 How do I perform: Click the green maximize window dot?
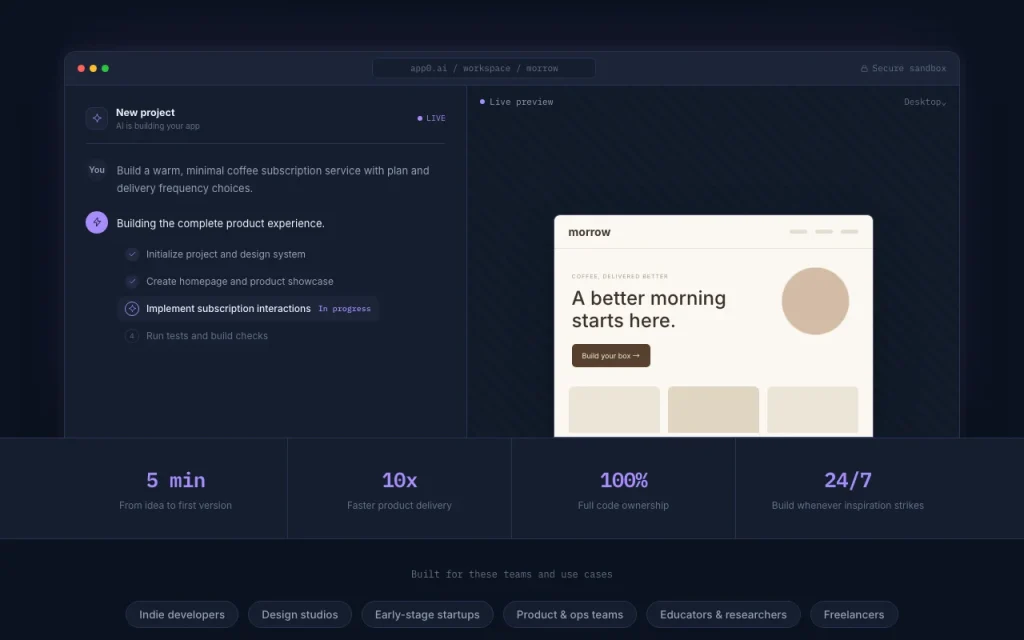[x=105, y=69]
